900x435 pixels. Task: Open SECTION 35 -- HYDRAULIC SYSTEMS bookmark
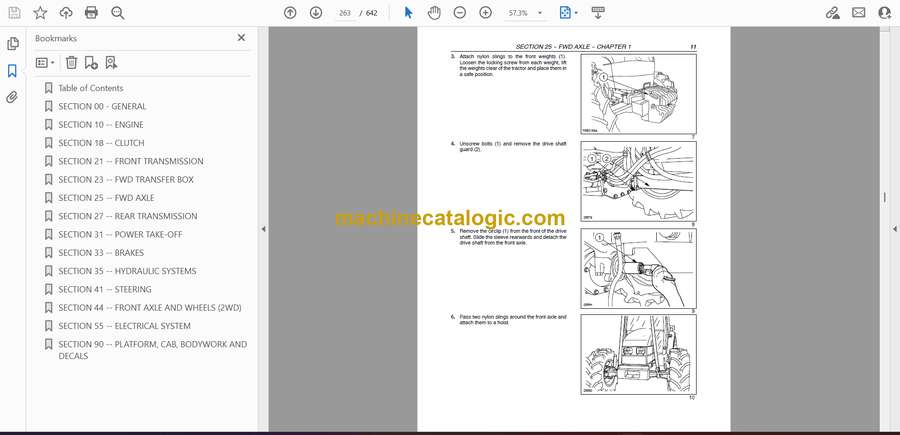point(127,271)
